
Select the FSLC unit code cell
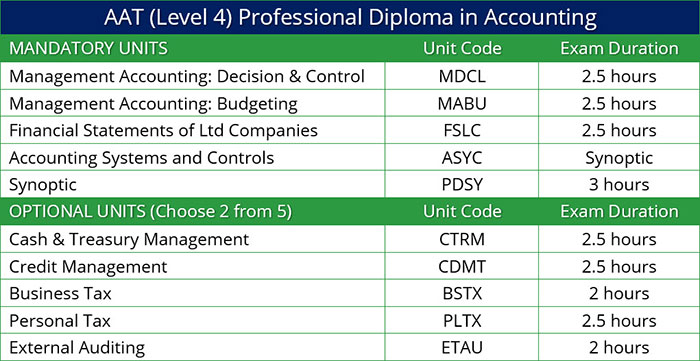click(x=462, y=131)
